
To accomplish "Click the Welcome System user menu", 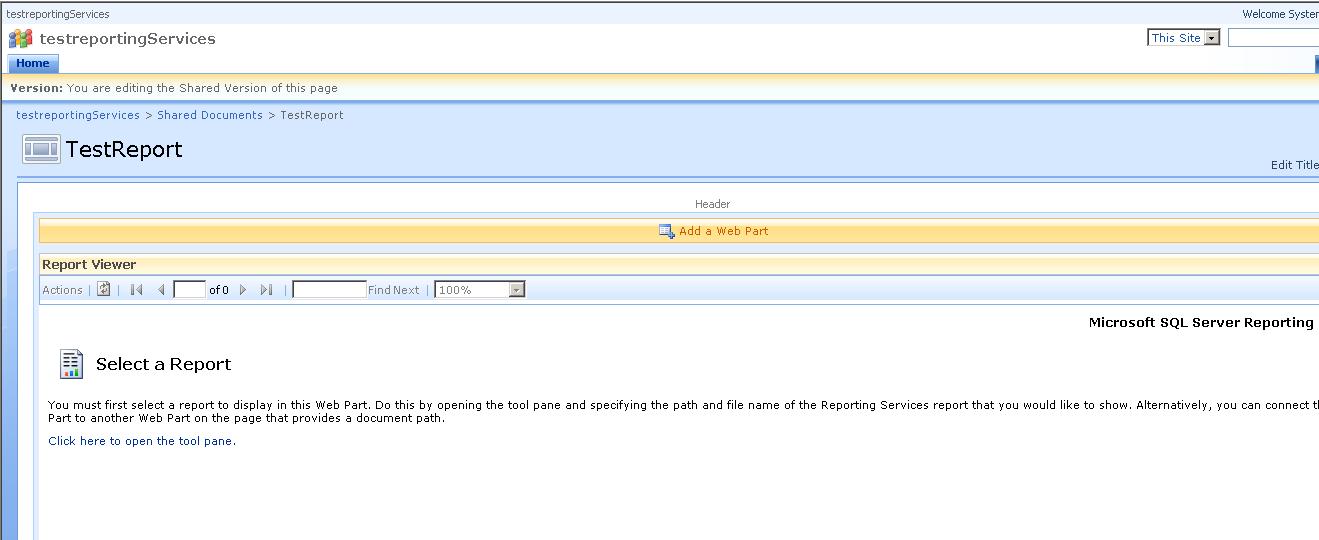I will click(1280, 14).
